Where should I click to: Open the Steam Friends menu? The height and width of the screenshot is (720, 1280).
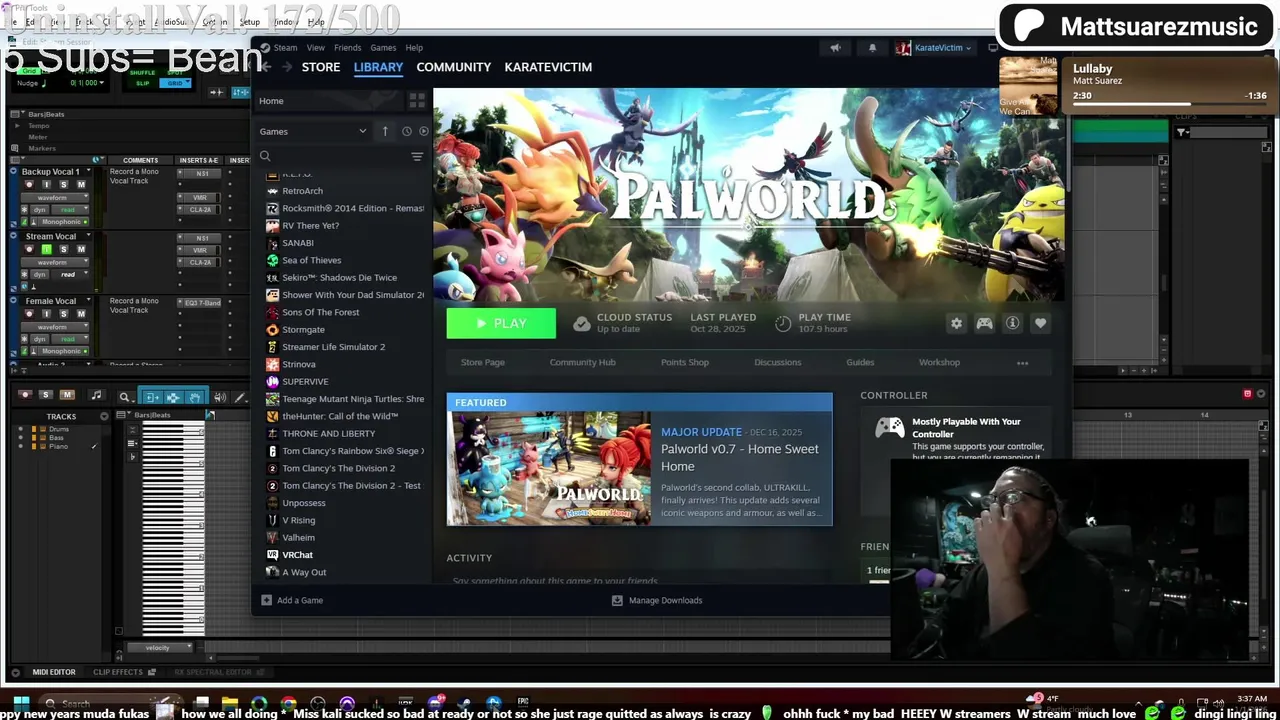(347, 47)
